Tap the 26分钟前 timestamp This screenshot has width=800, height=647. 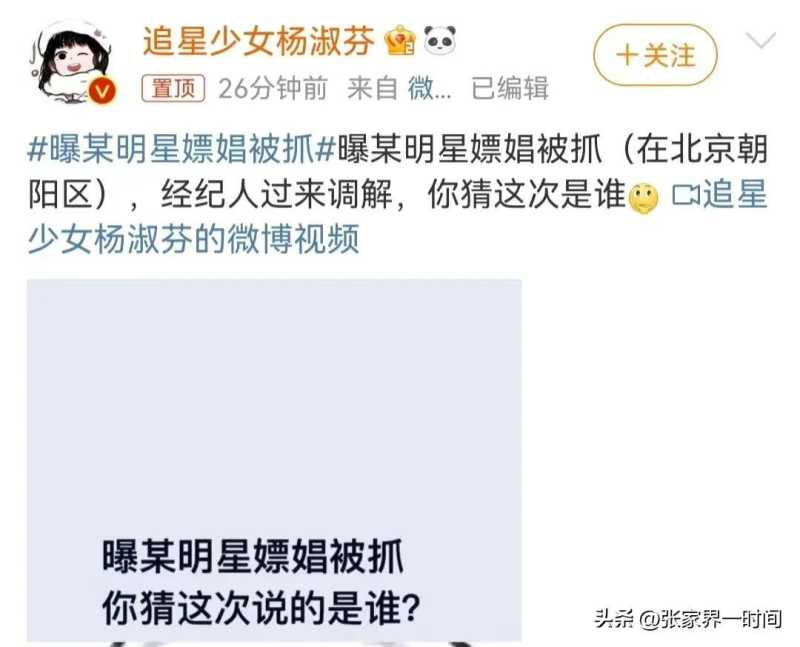272,89
